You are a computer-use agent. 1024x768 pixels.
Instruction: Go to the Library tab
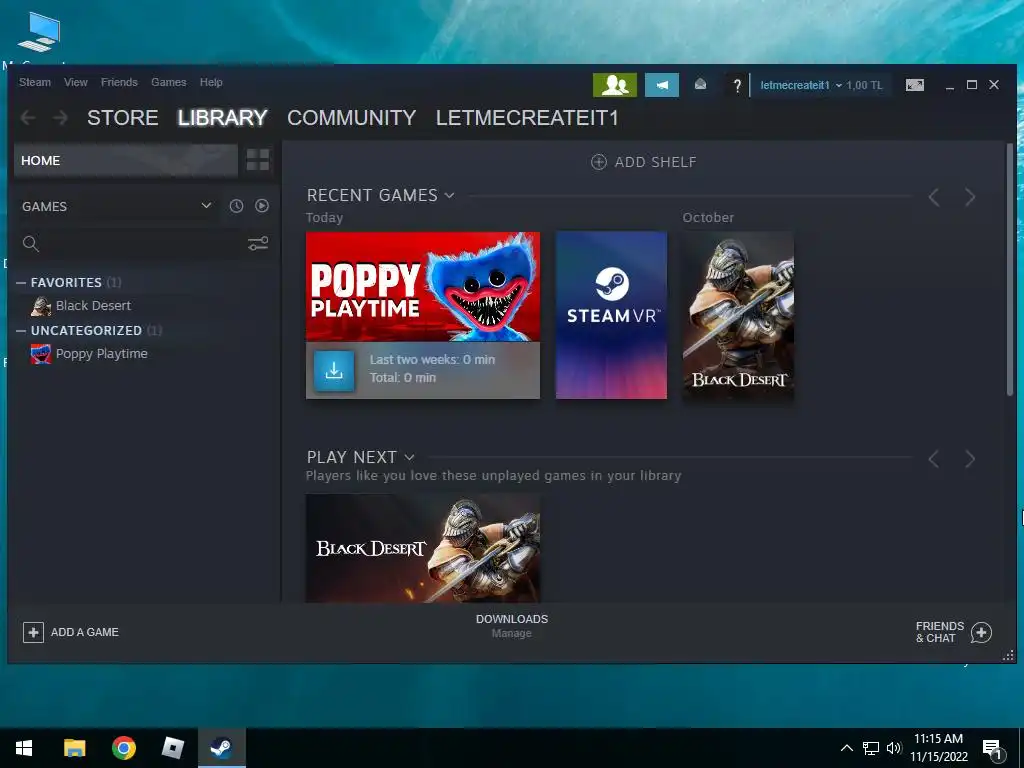point(223,118)
